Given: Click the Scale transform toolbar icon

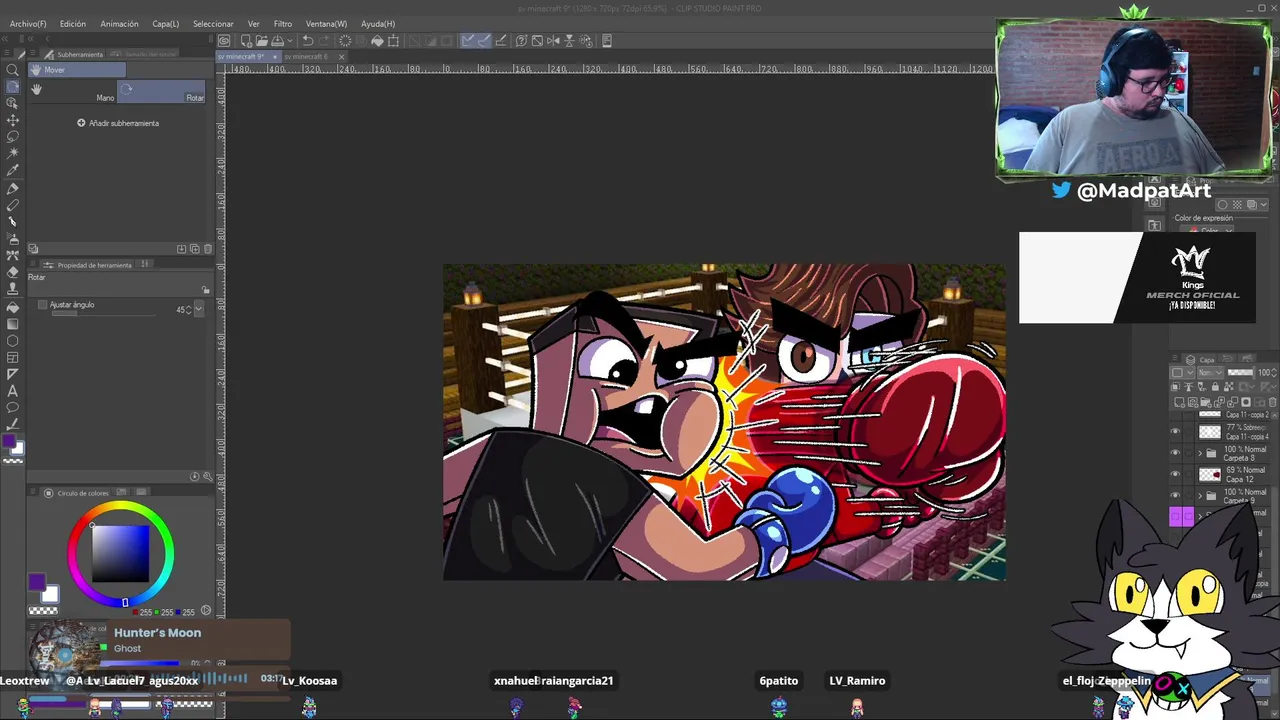Looking at the screenshot, I should 393,41.
